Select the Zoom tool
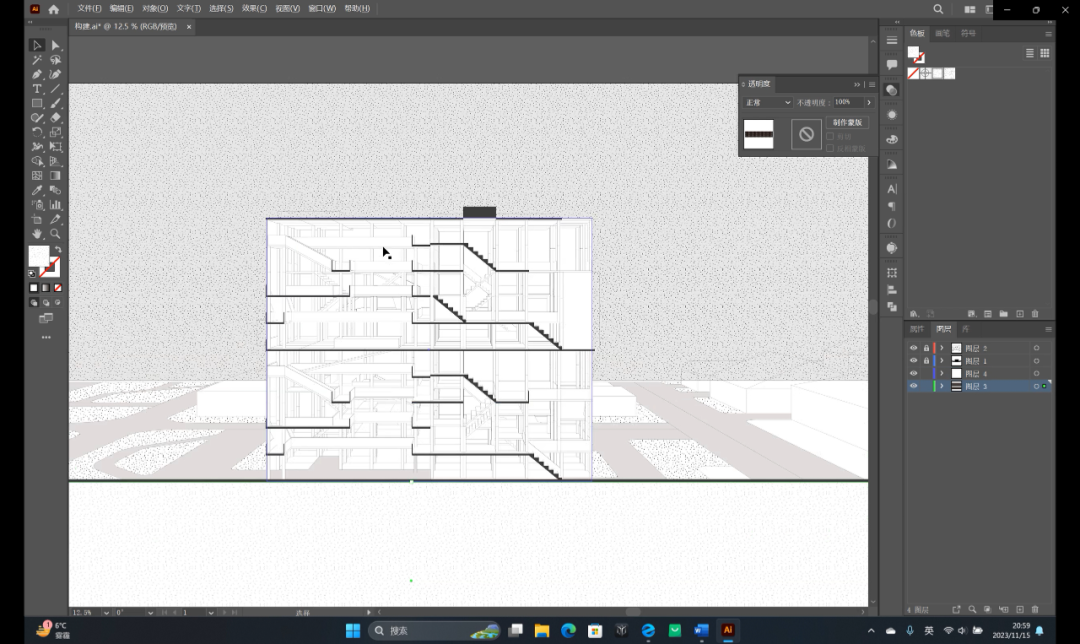Viewport: 1080px width, 644px height. tap(56, 234)
